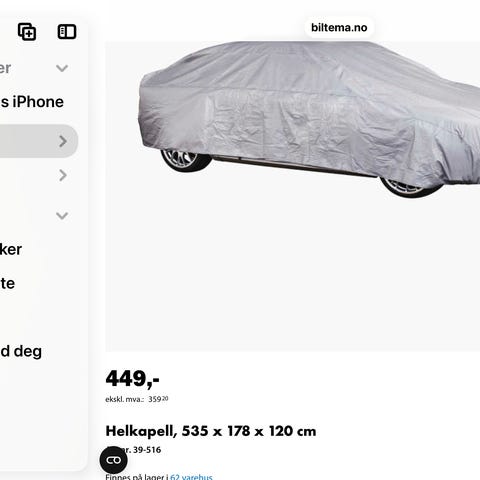Open the highlighted sidebar row's right chevron

[63, 141]
